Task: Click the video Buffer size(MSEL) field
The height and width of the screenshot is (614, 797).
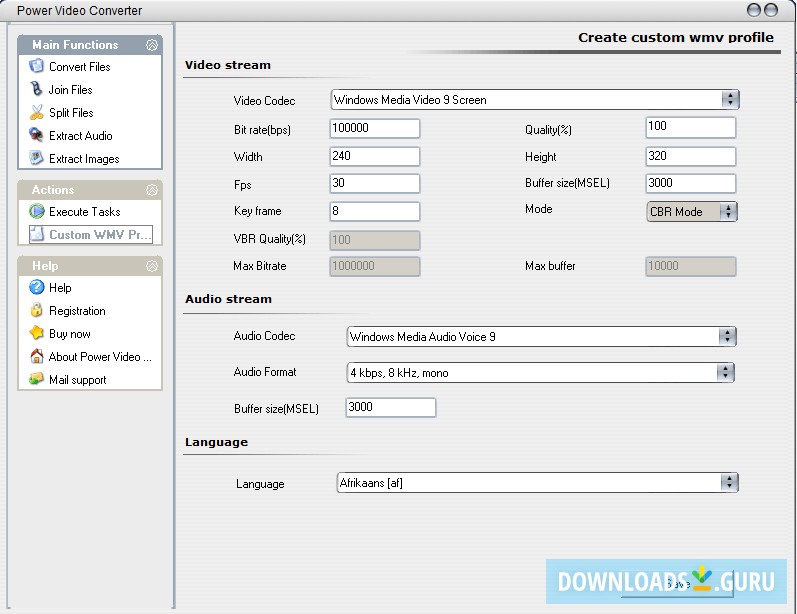Action: (690, 183)
